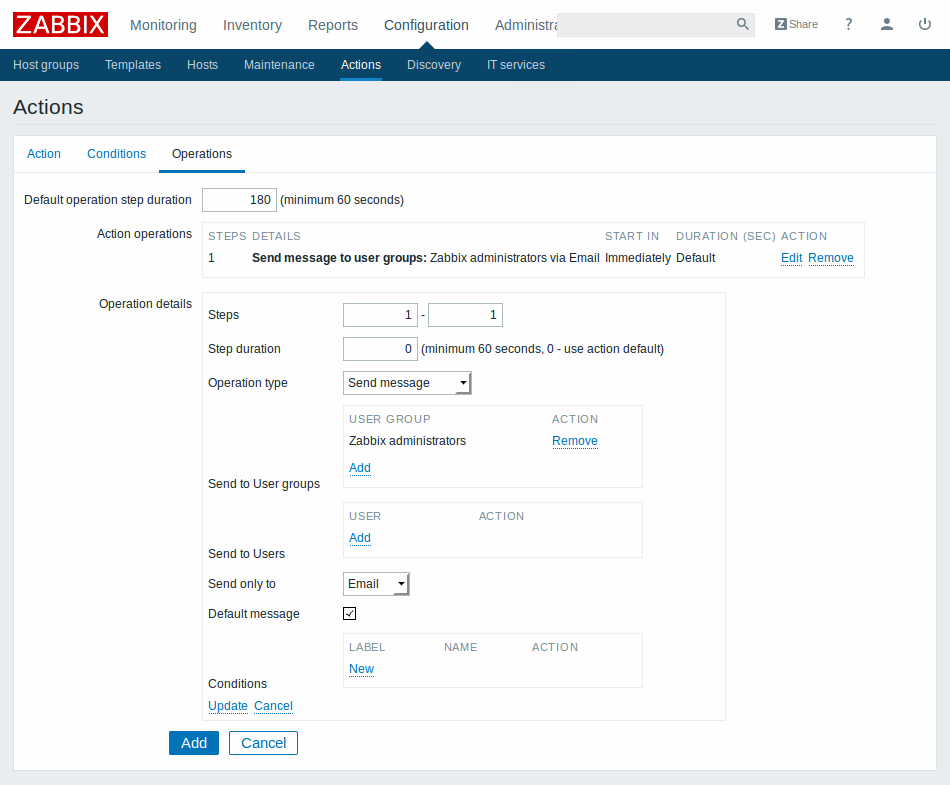Click the Steps from field

[380, 315]
